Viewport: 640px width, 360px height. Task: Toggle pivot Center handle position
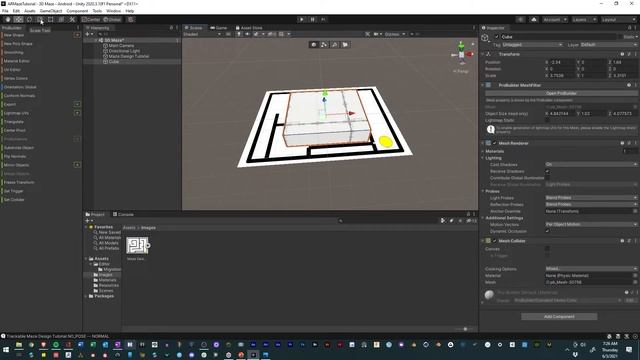[x=91, y=19]
